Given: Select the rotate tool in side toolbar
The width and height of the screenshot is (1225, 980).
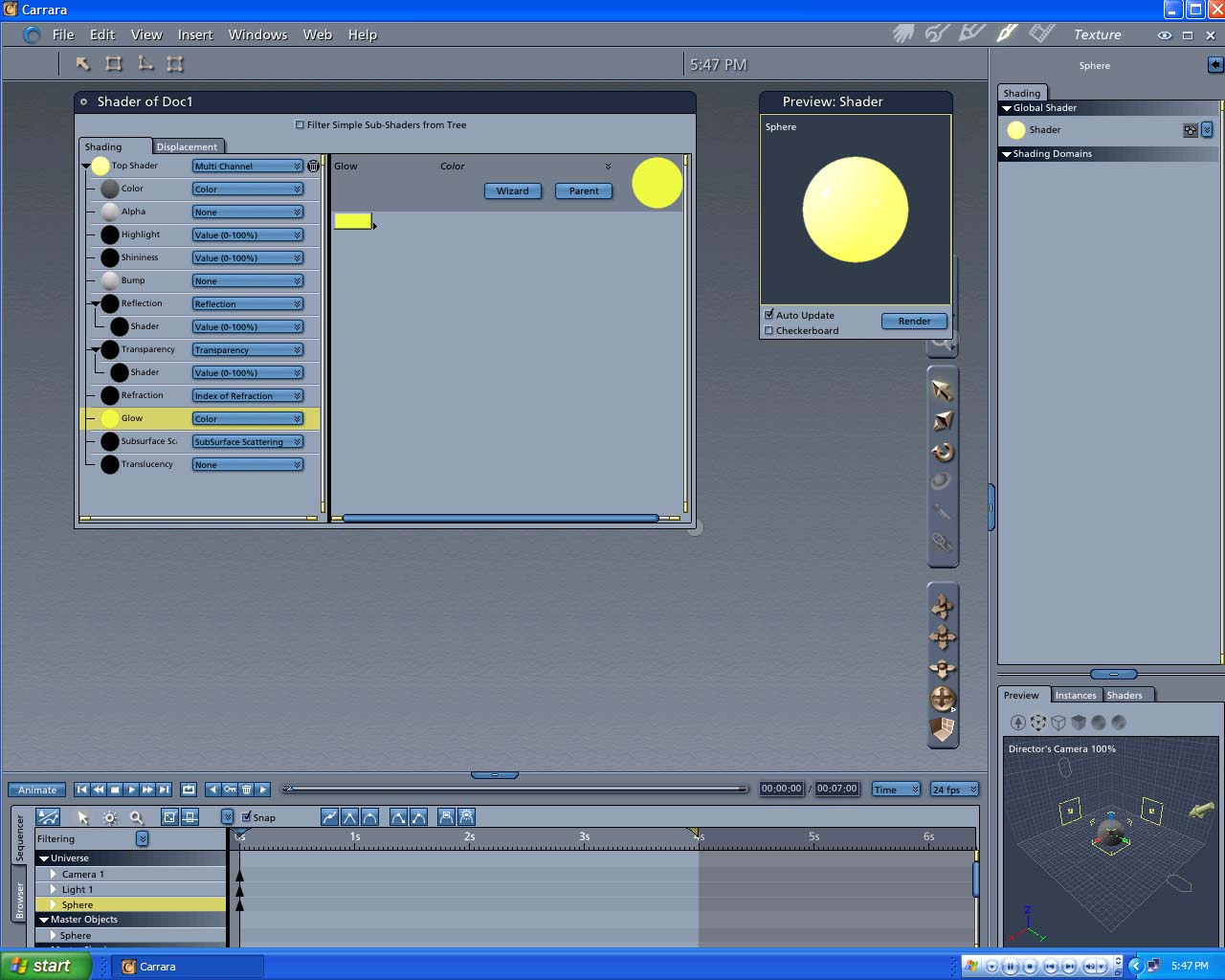Looking at the screenshot, I should (942, 451).
